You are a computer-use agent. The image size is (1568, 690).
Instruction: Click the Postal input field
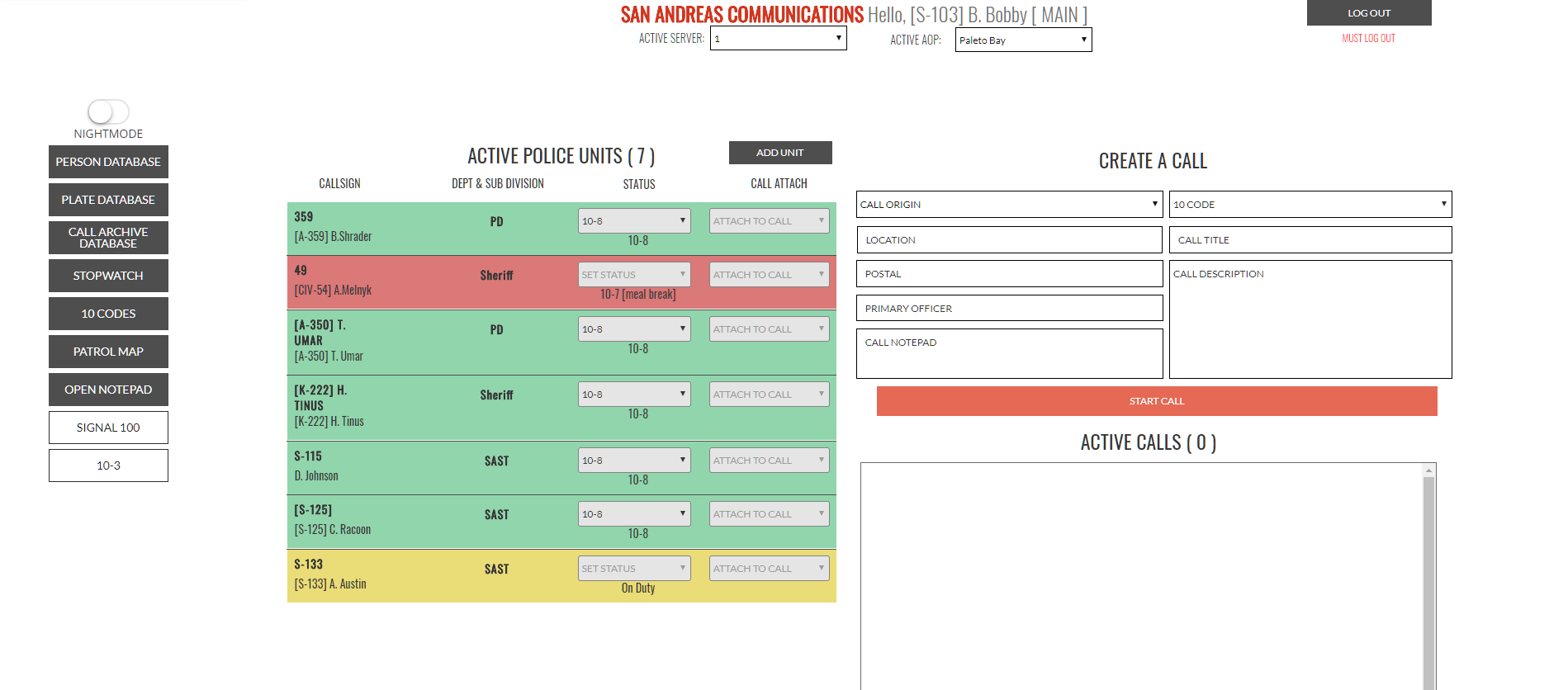[x=1010, y=274]
